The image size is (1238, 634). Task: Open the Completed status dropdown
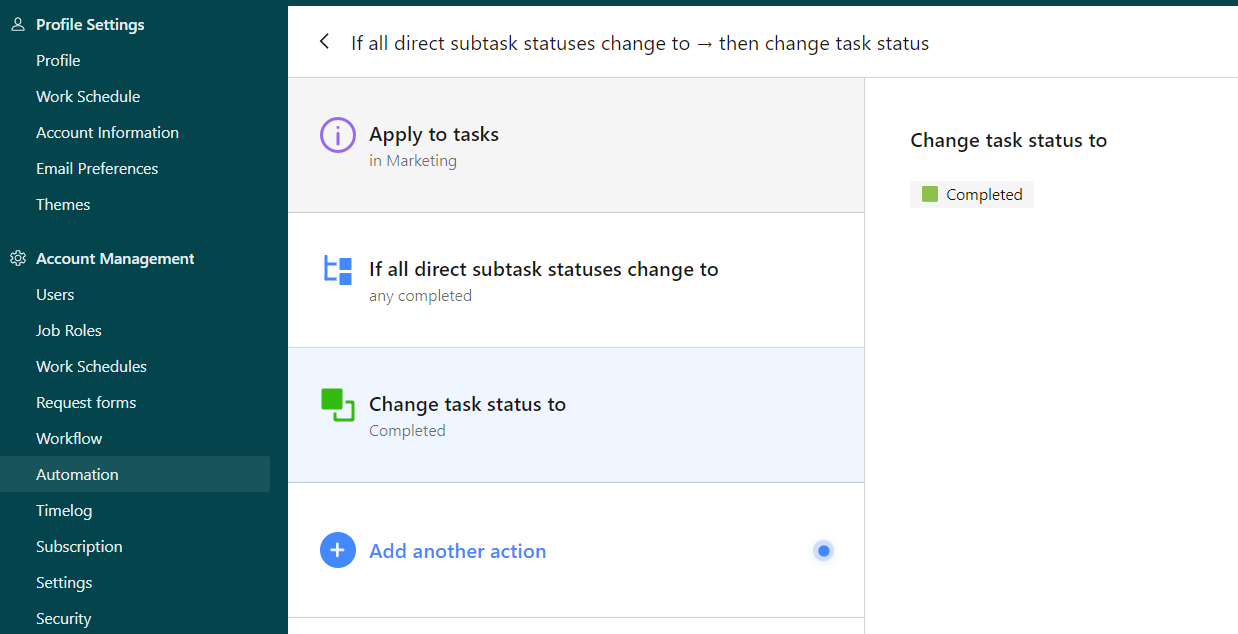tap(972, 194)
